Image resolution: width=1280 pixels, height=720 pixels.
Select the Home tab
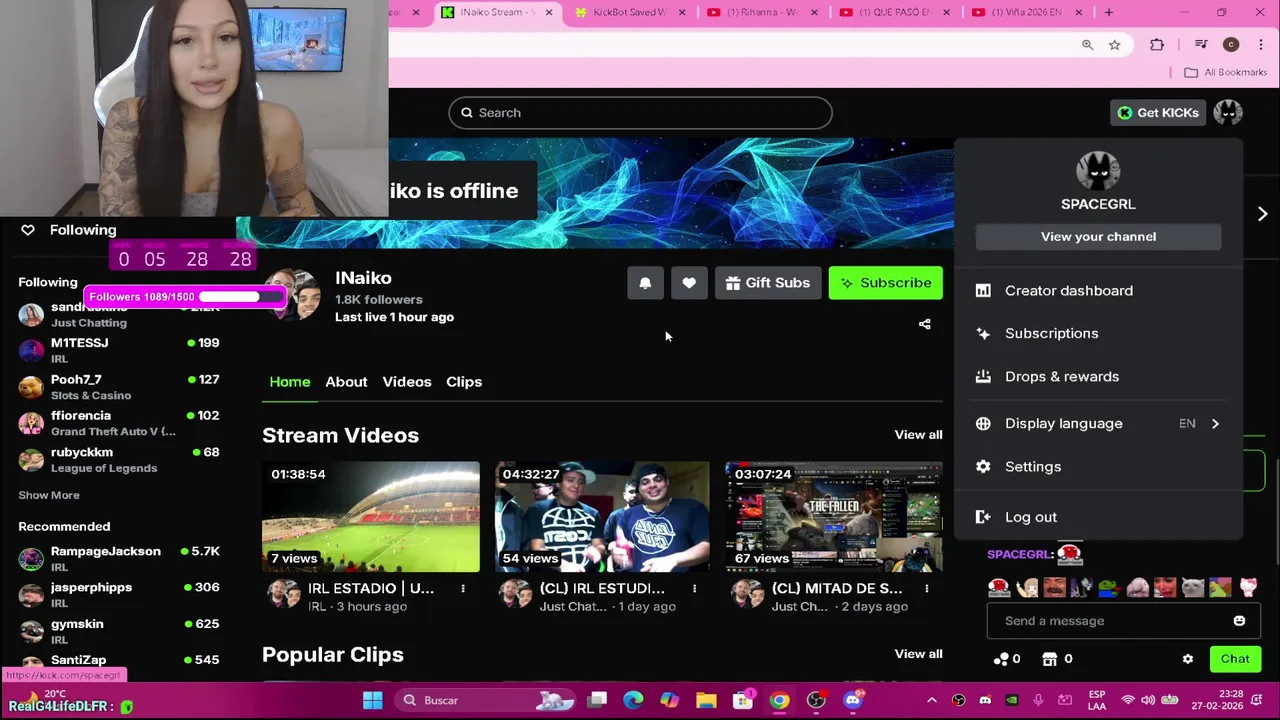pos(290,382)
